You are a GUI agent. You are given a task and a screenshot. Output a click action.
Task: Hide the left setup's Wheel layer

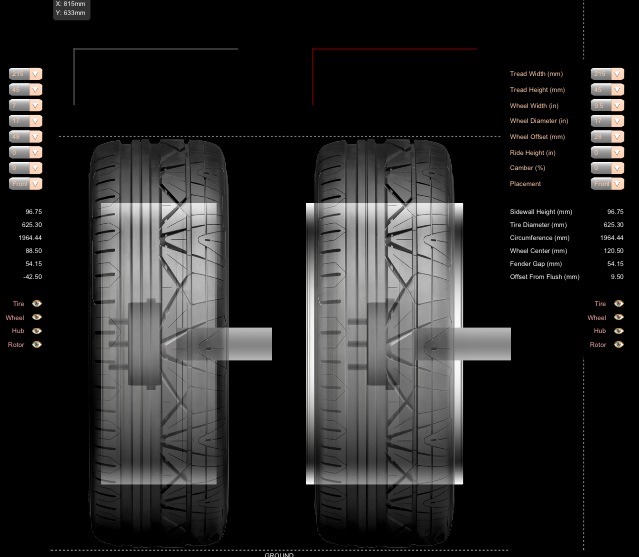click(x=37, y=317)
